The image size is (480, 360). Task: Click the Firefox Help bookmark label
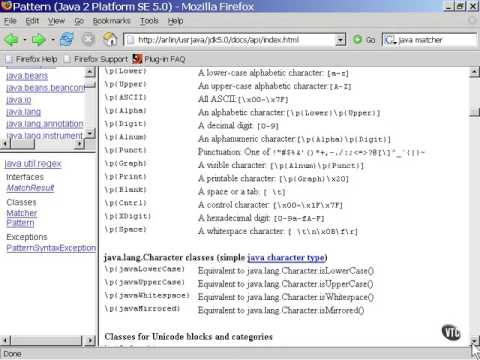[37, 59]
